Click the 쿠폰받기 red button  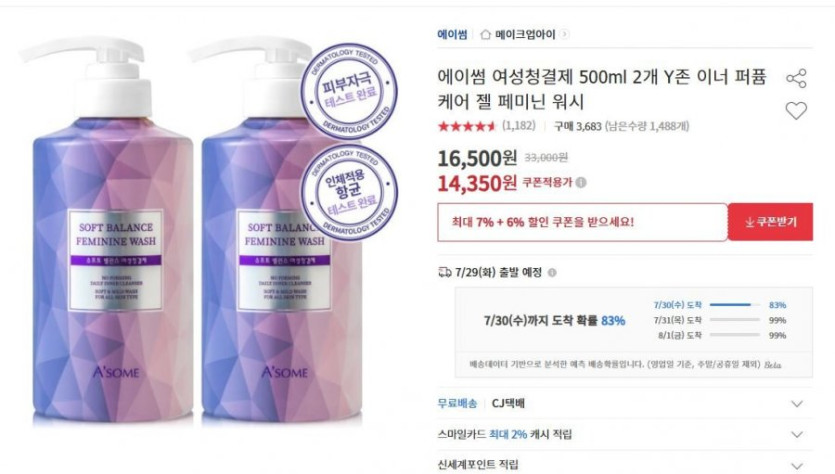point(770,222)
